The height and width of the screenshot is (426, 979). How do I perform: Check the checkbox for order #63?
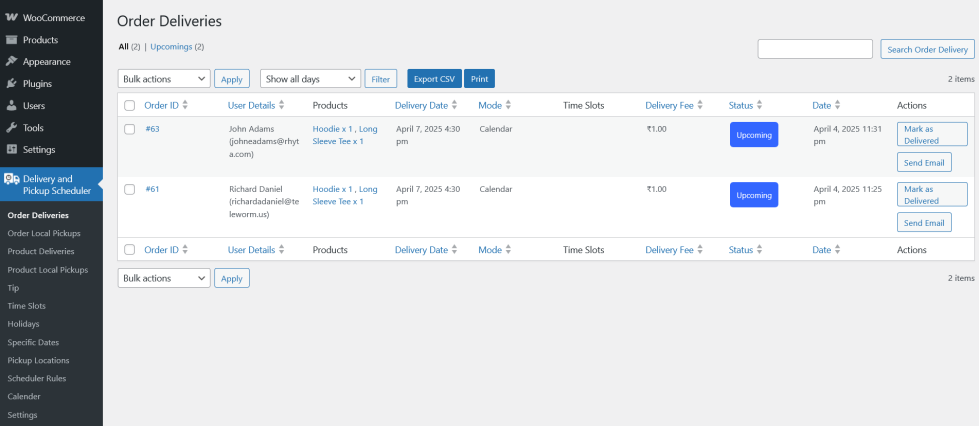click(130, 129)
